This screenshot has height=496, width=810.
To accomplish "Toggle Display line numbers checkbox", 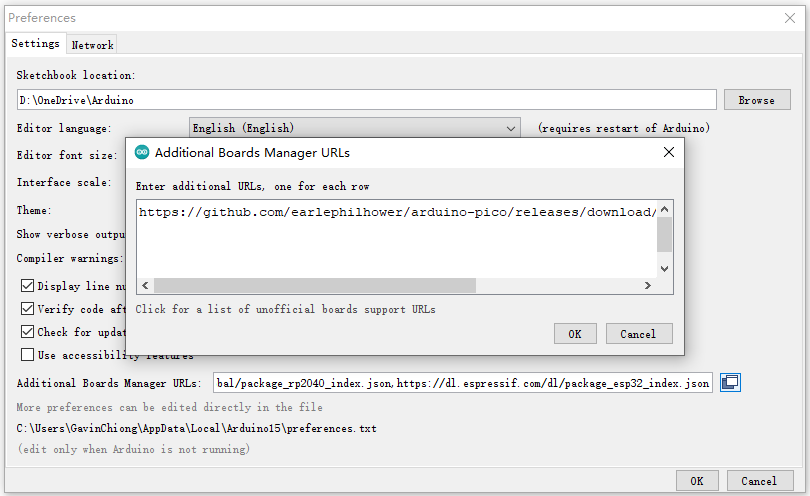I will pyautogui.click(x=27, y=286).
